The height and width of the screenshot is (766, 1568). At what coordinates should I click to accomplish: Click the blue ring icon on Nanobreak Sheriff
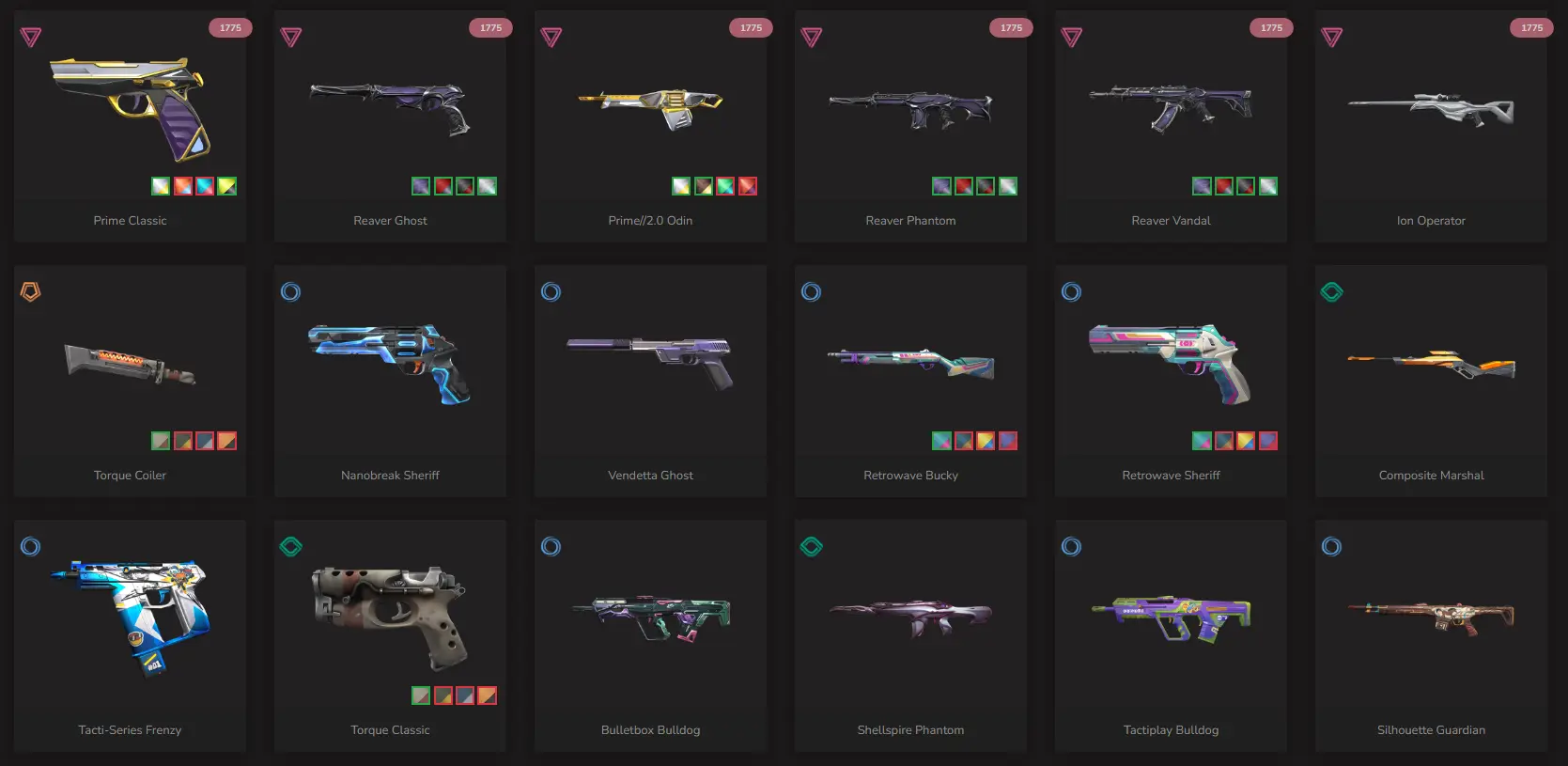click(x=291, y=292)
